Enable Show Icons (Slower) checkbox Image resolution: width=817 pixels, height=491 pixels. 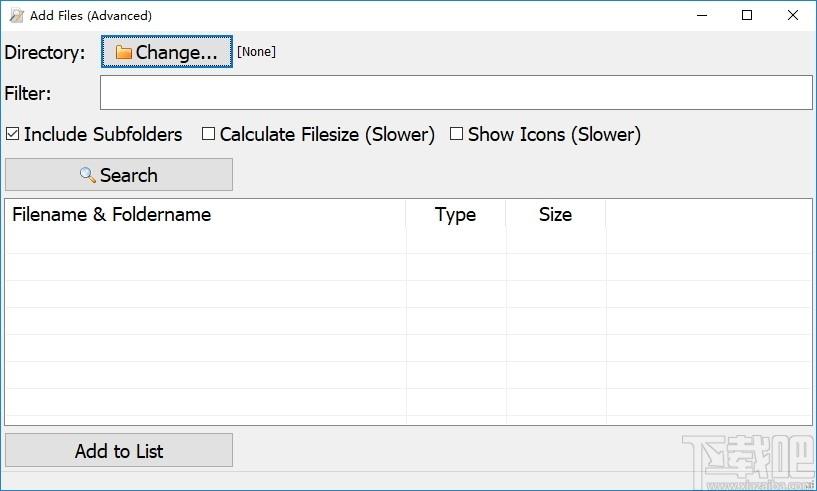456,134
